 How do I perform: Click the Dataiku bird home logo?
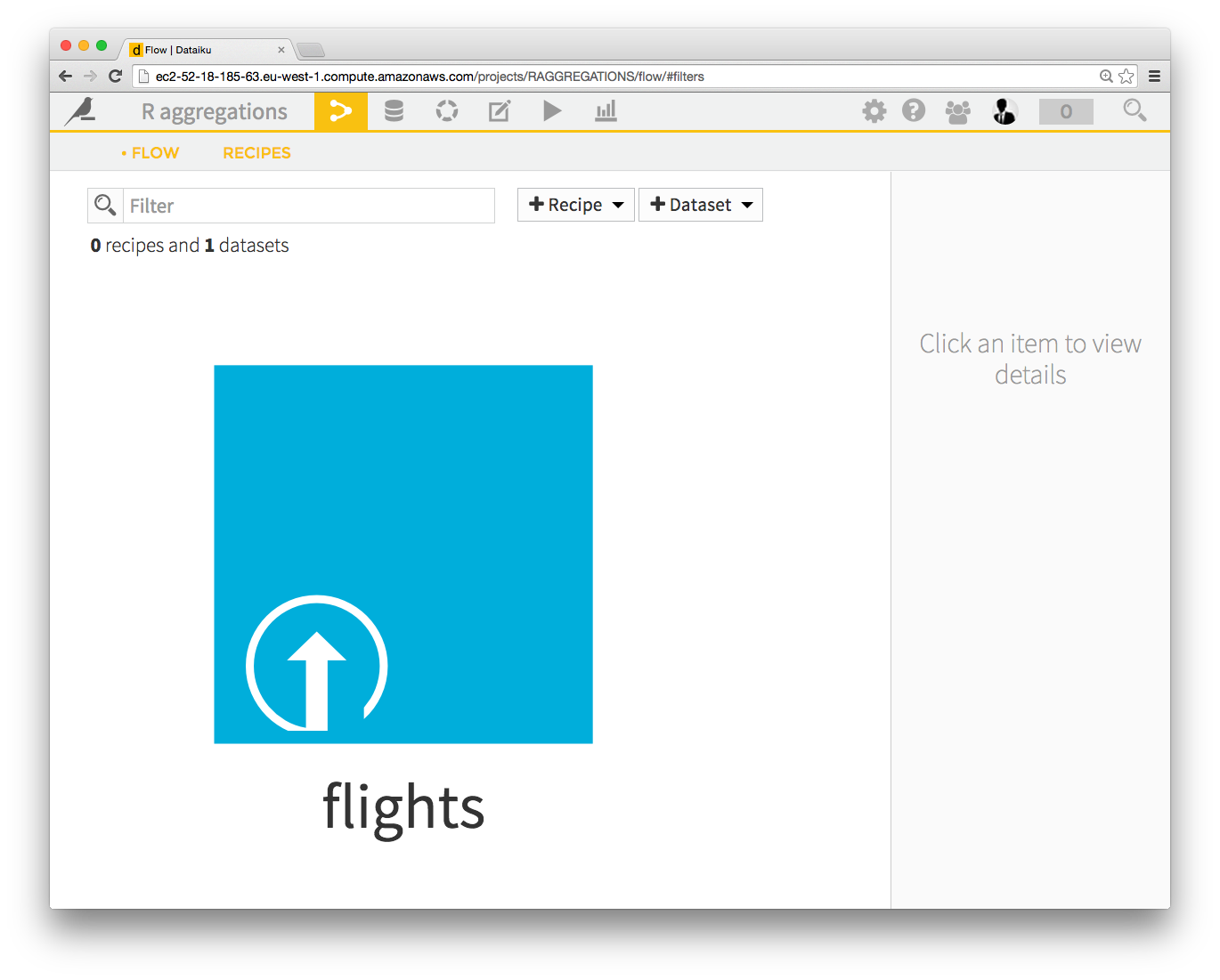point(81,111)
